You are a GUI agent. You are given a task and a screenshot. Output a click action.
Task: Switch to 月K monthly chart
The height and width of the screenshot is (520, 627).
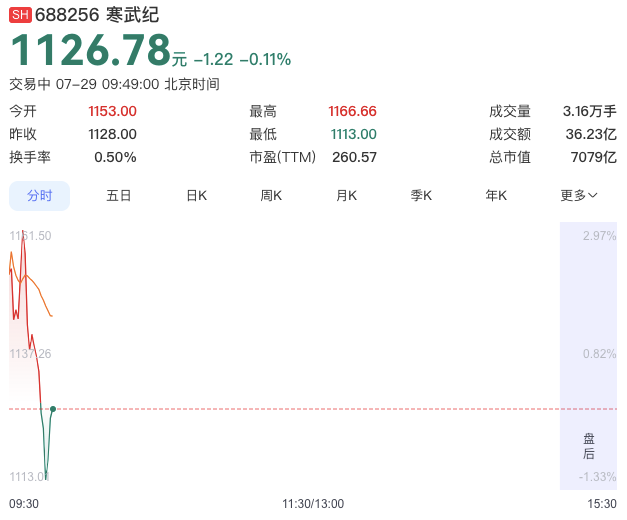pos(346,196)
